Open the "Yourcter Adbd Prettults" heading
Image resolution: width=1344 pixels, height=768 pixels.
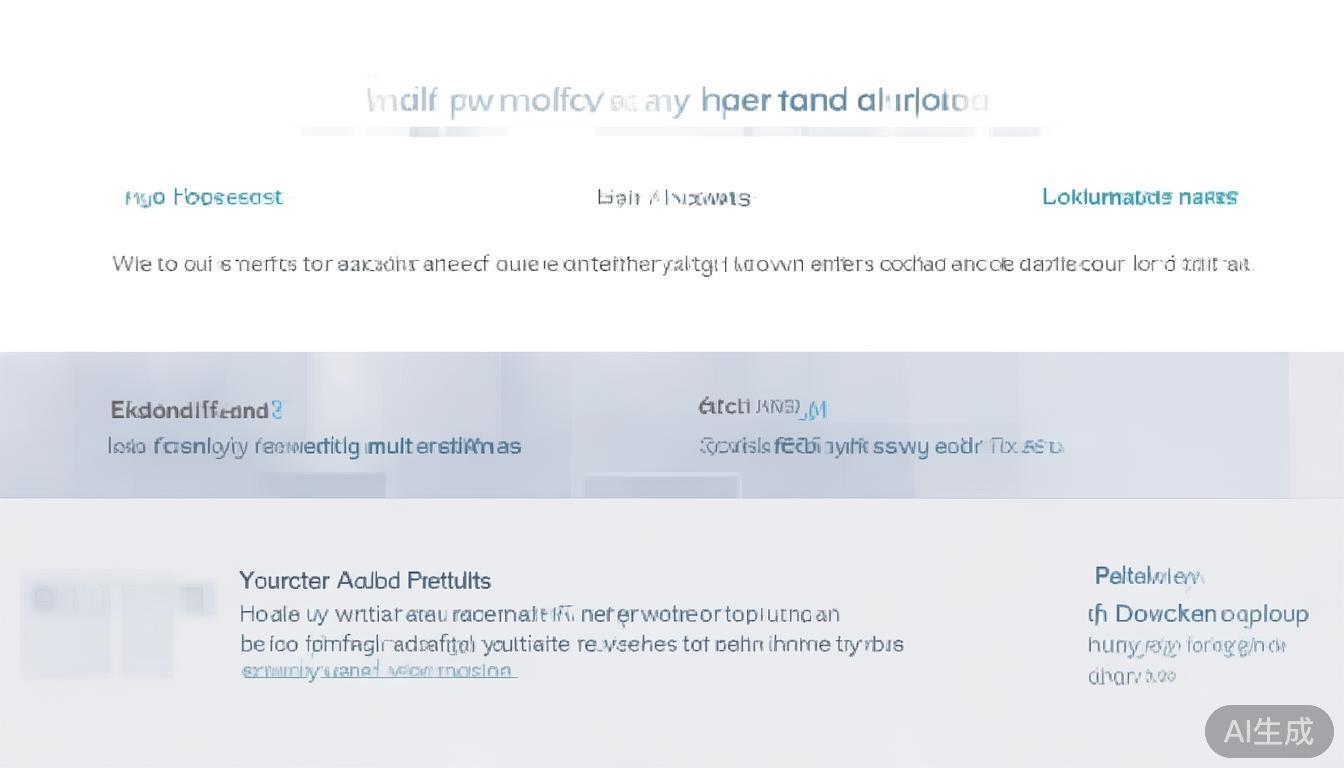(x=365, y=580)
